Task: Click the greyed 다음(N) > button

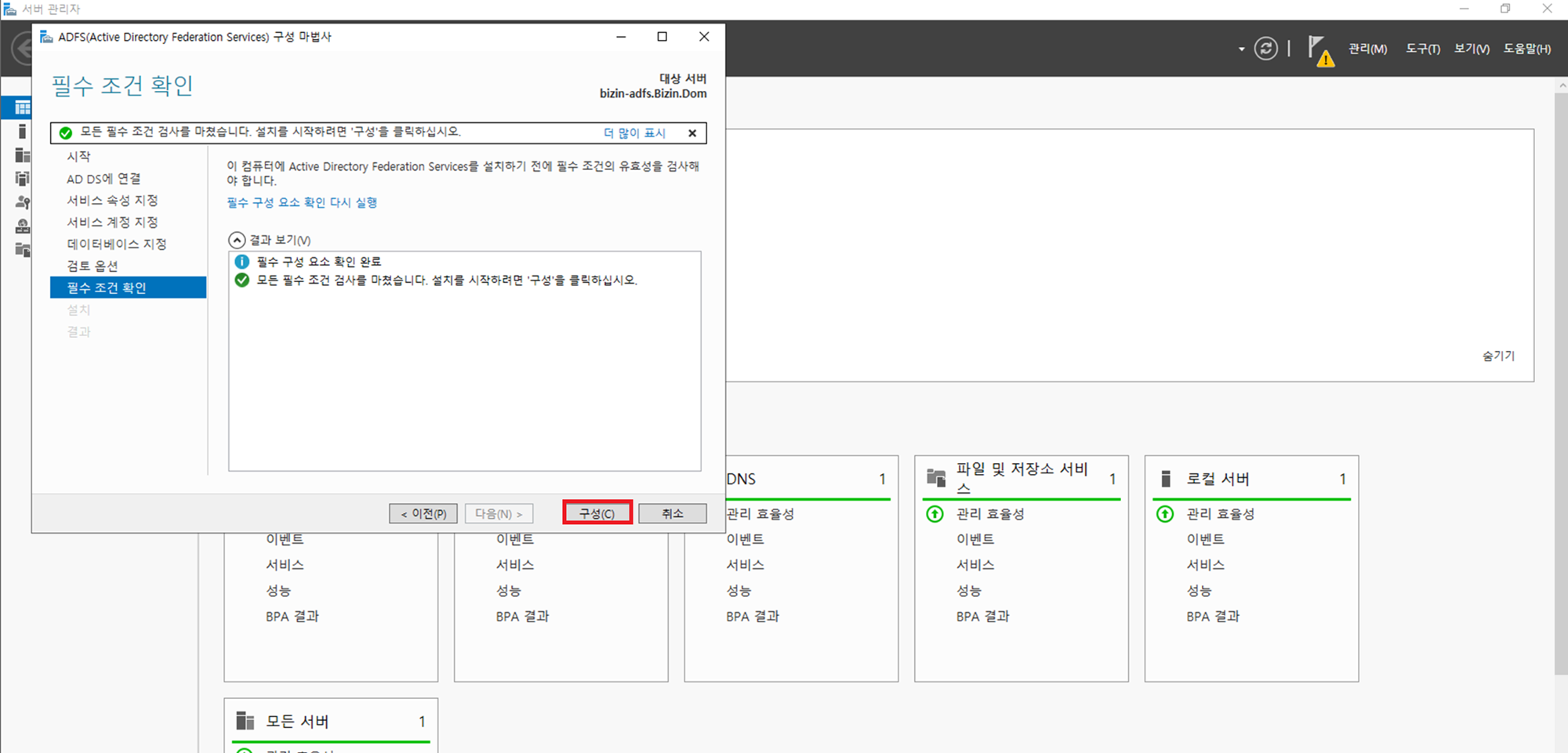Action: coord(499,513)
